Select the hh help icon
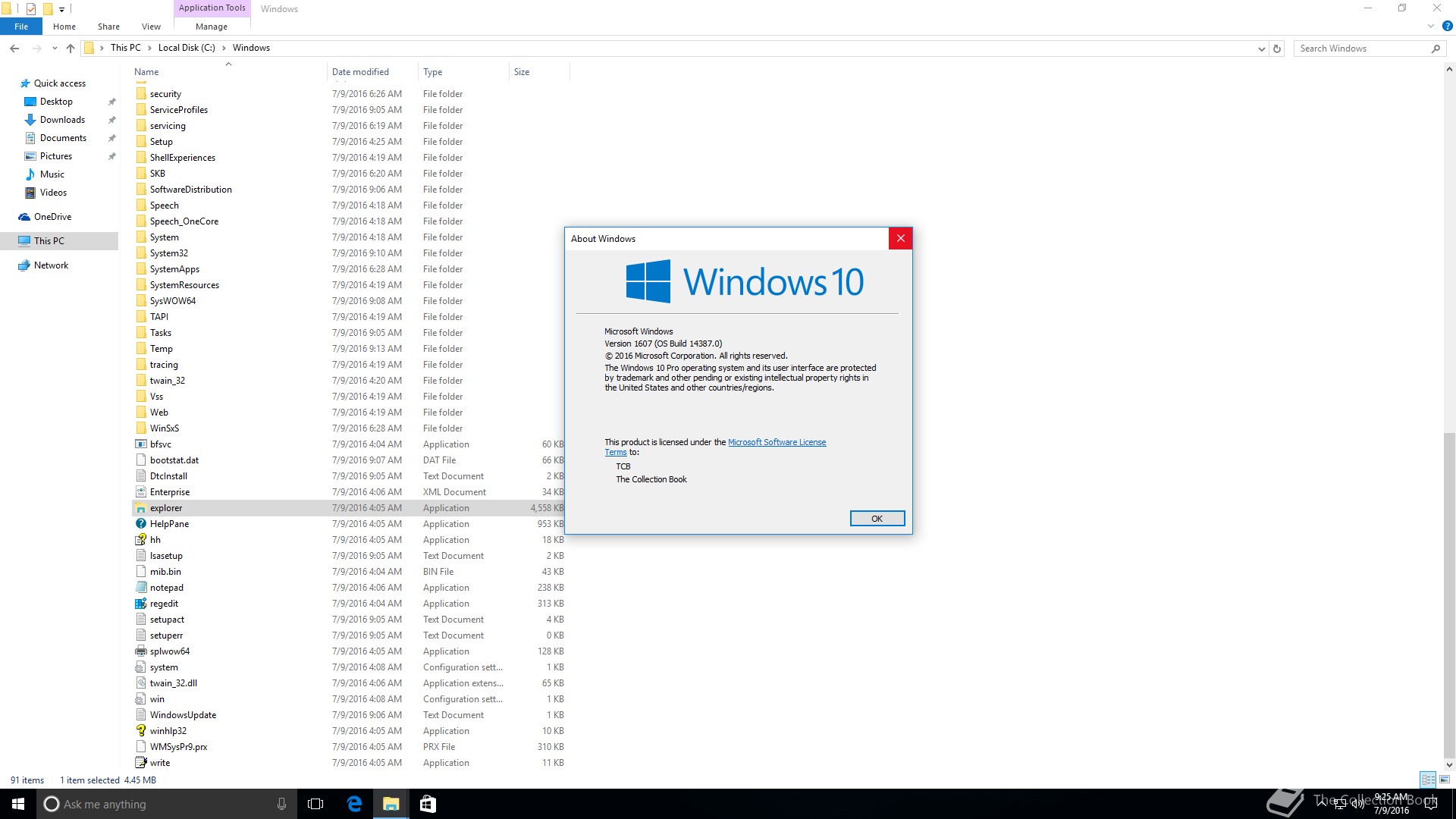Screen dimensions: 1456x819 coord(140,540)
